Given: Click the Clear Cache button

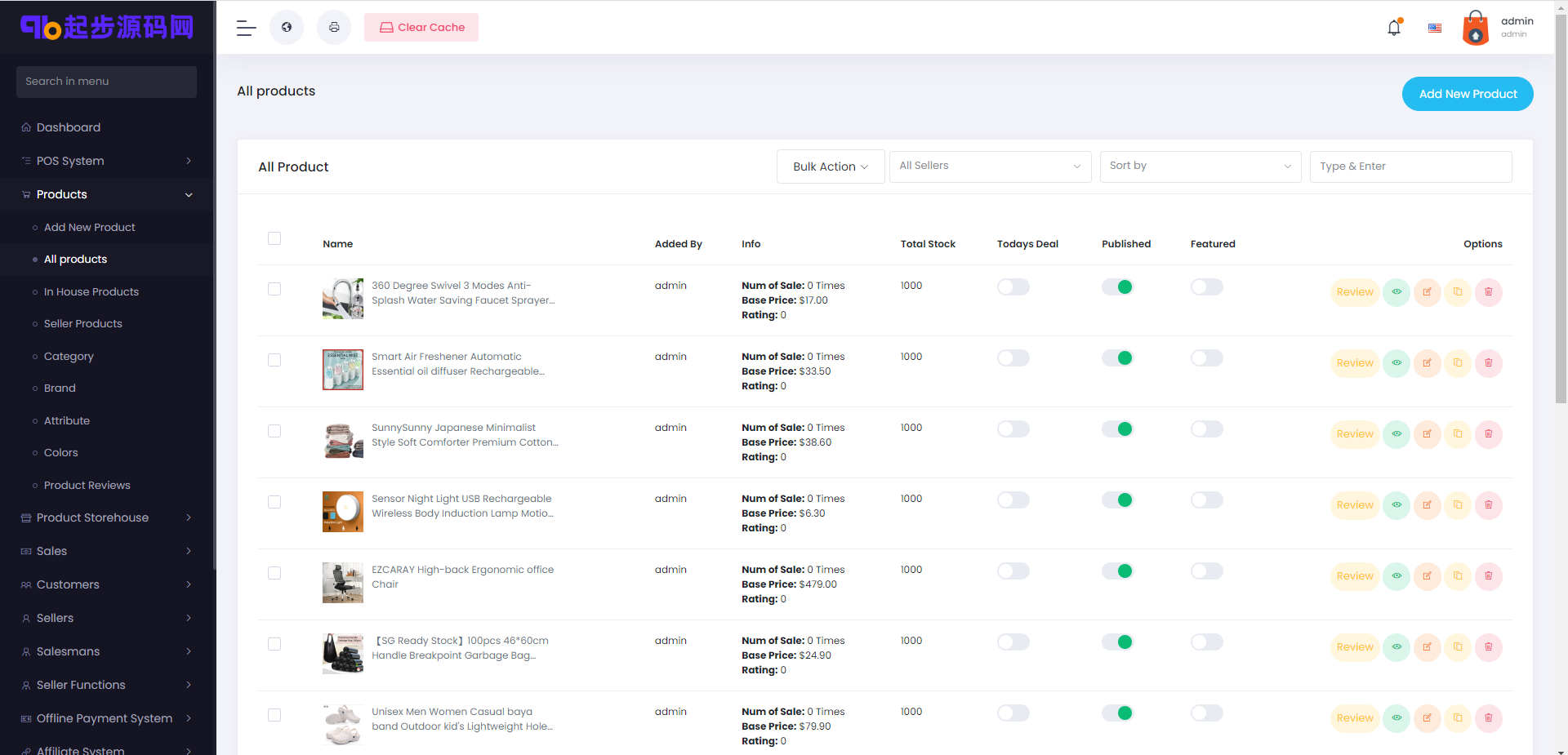Looking at the screenshot, I should tap(421, 28).
